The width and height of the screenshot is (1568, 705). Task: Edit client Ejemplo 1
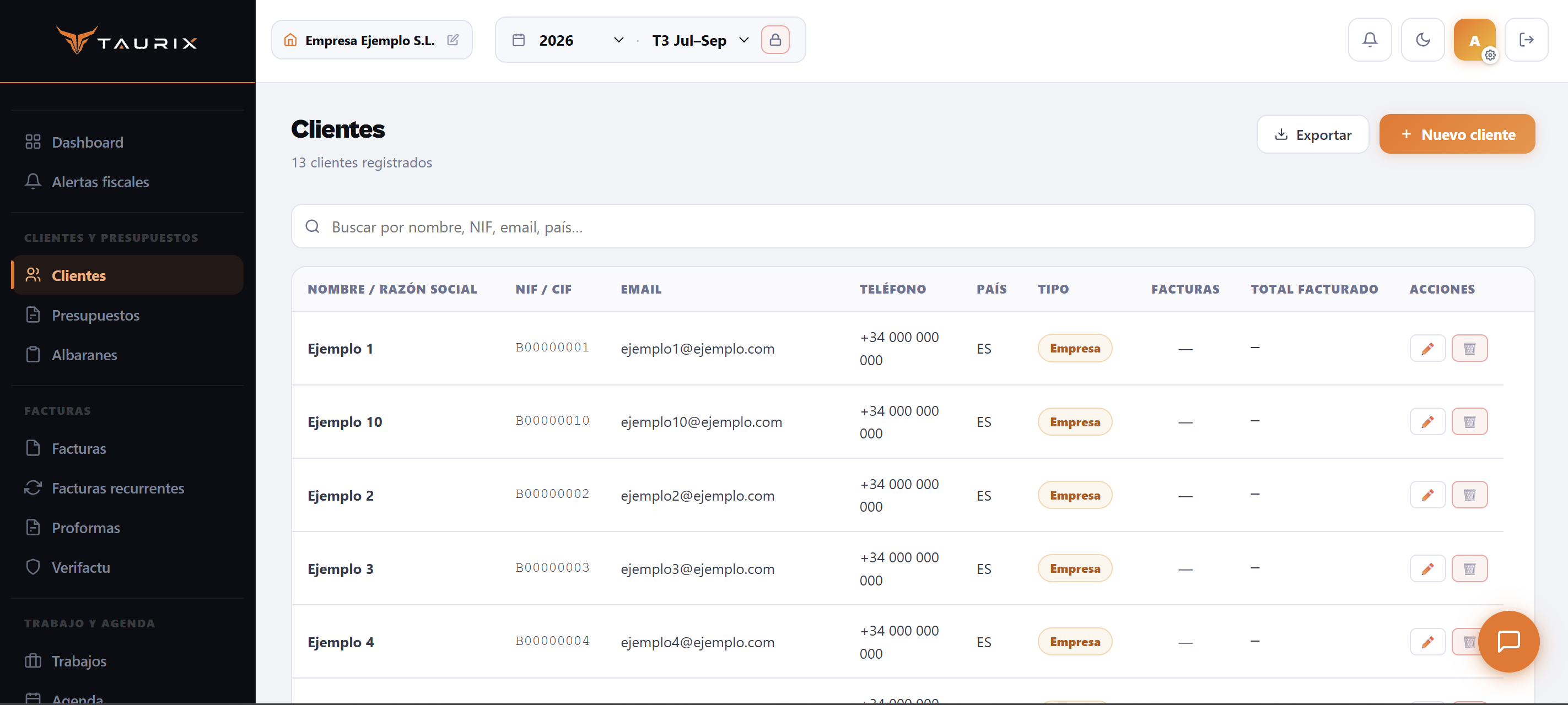tap(1427, 349)
